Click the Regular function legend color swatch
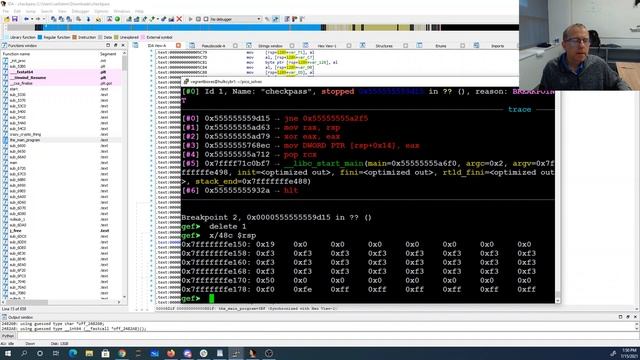Viewport: 640px width, 360px height. 40,37
